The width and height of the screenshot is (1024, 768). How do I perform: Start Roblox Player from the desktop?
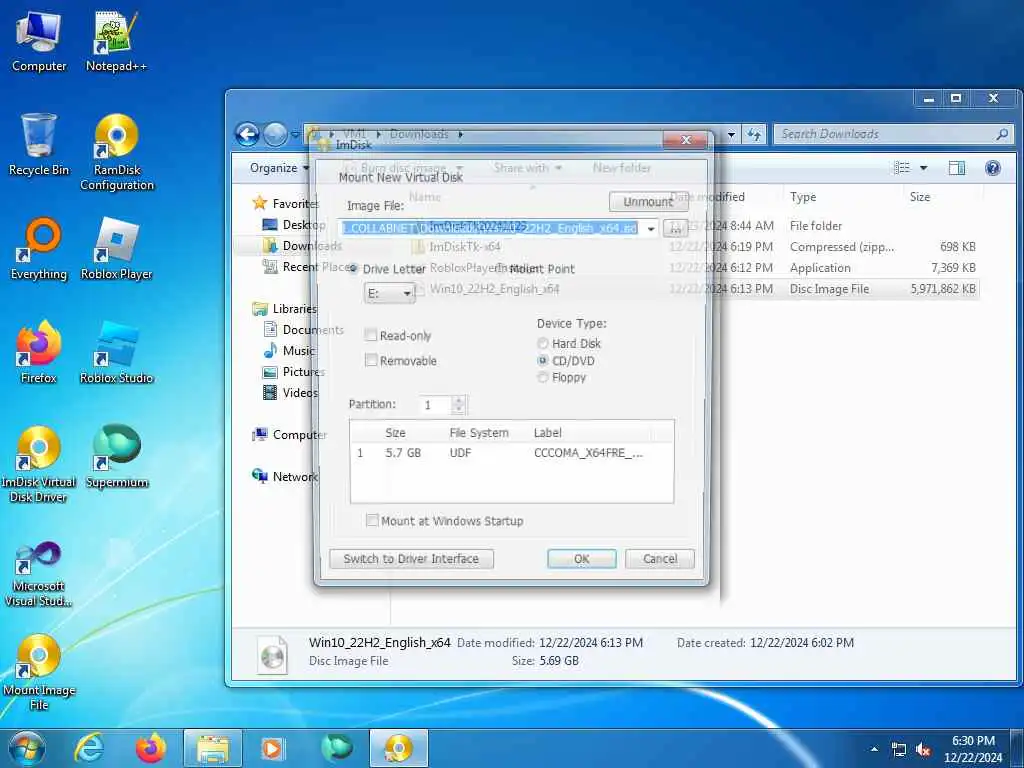click(117, 249)
